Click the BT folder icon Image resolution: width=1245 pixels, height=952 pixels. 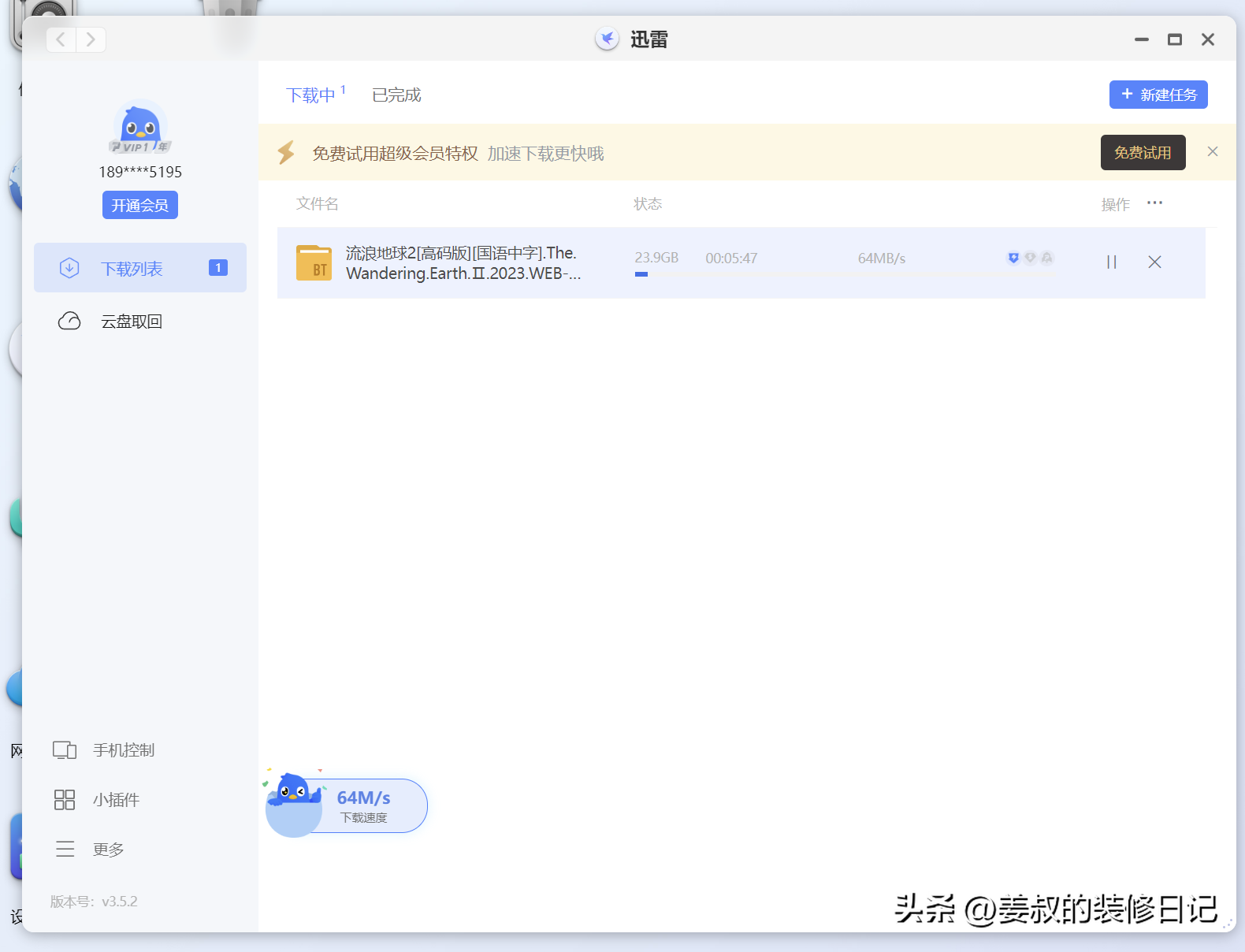314,263
